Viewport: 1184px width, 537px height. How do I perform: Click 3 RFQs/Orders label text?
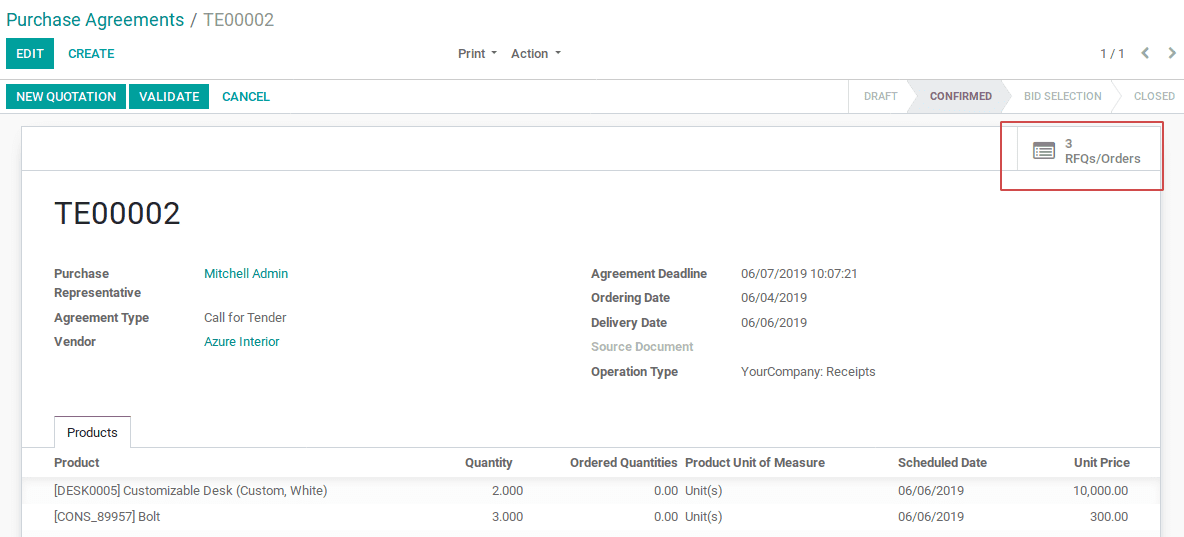pos(1102,151)
